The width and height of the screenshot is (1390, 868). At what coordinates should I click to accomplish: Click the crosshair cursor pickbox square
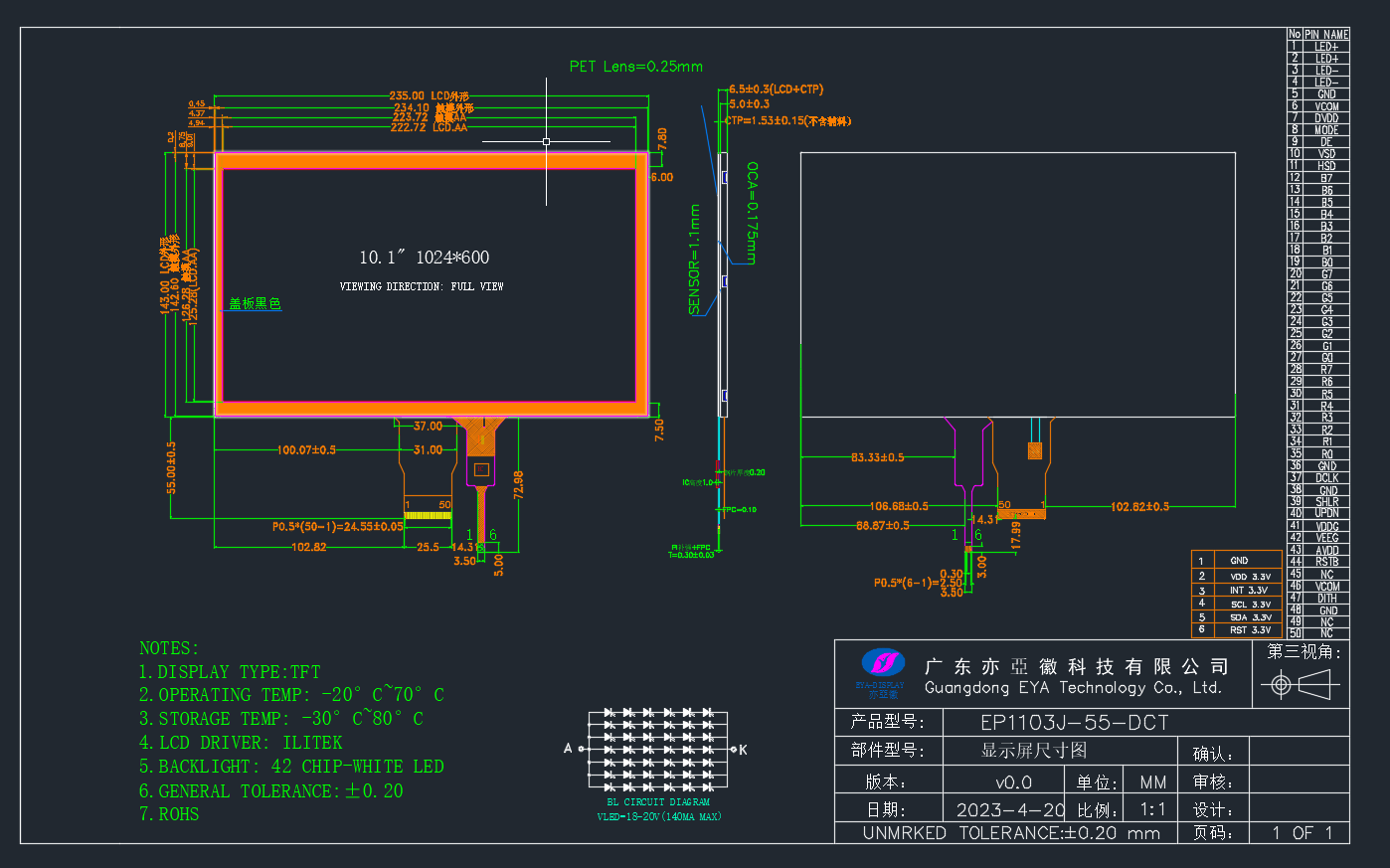pyautogui.click(x=546, y=142)
